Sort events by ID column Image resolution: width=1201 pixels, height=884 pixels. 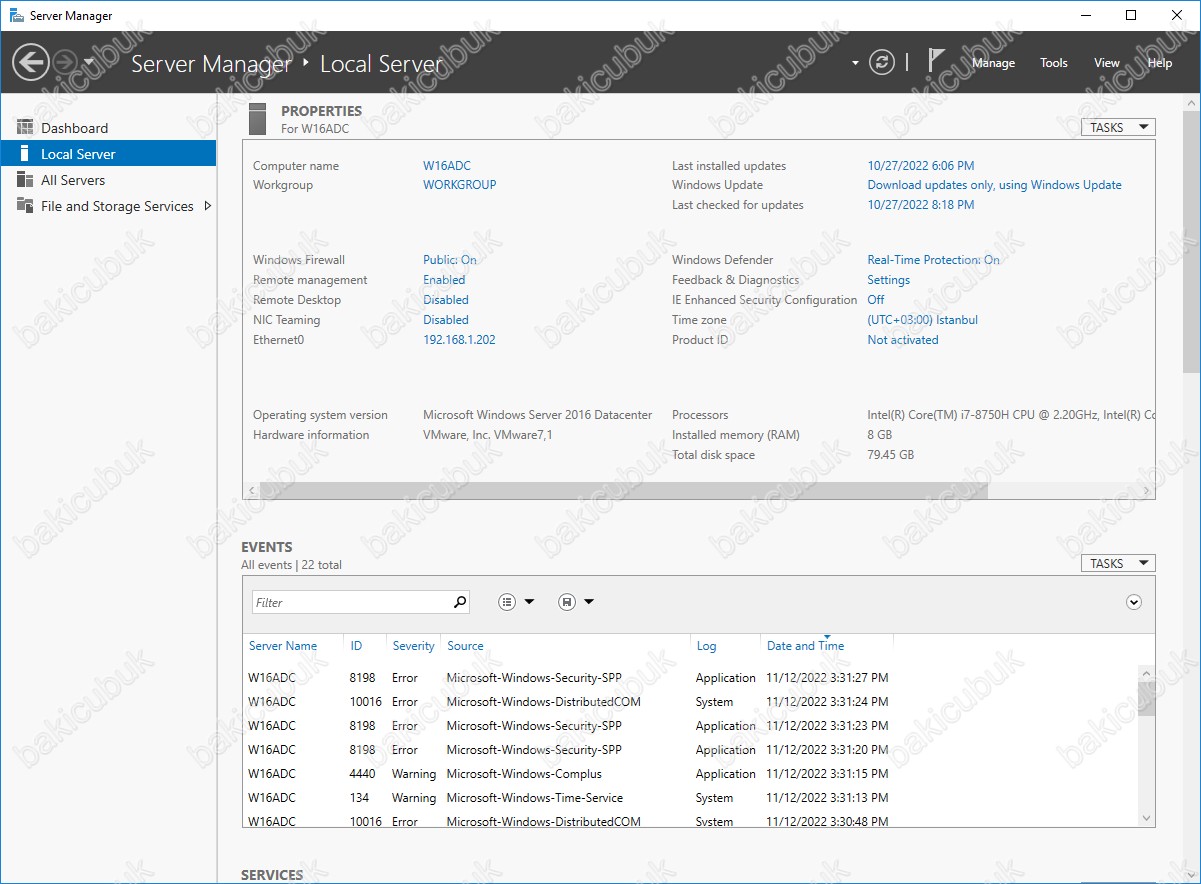(x=356, y=646)
